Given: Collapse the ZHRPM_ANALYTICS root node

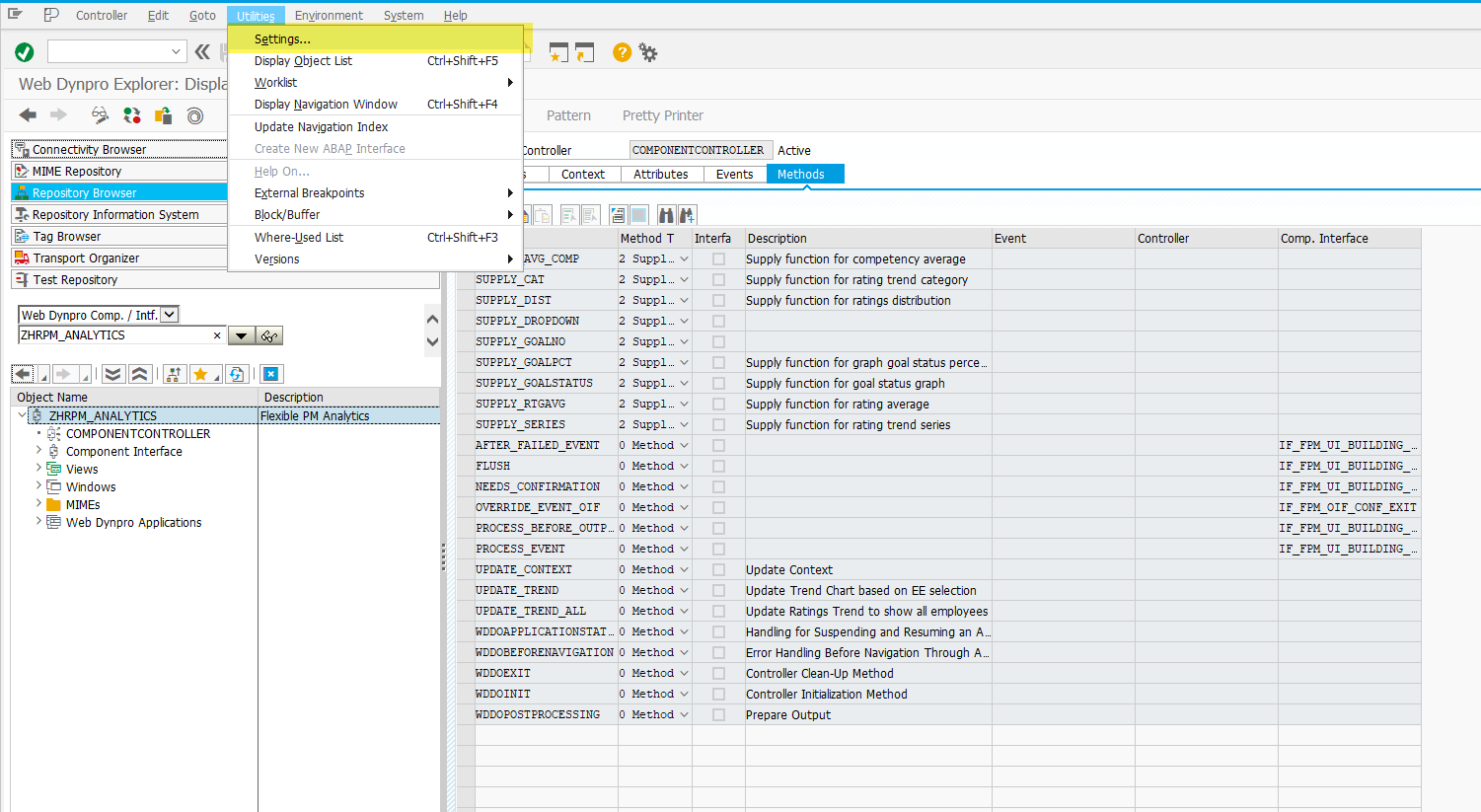Looking at the screenshot, I should coord(22,415).
